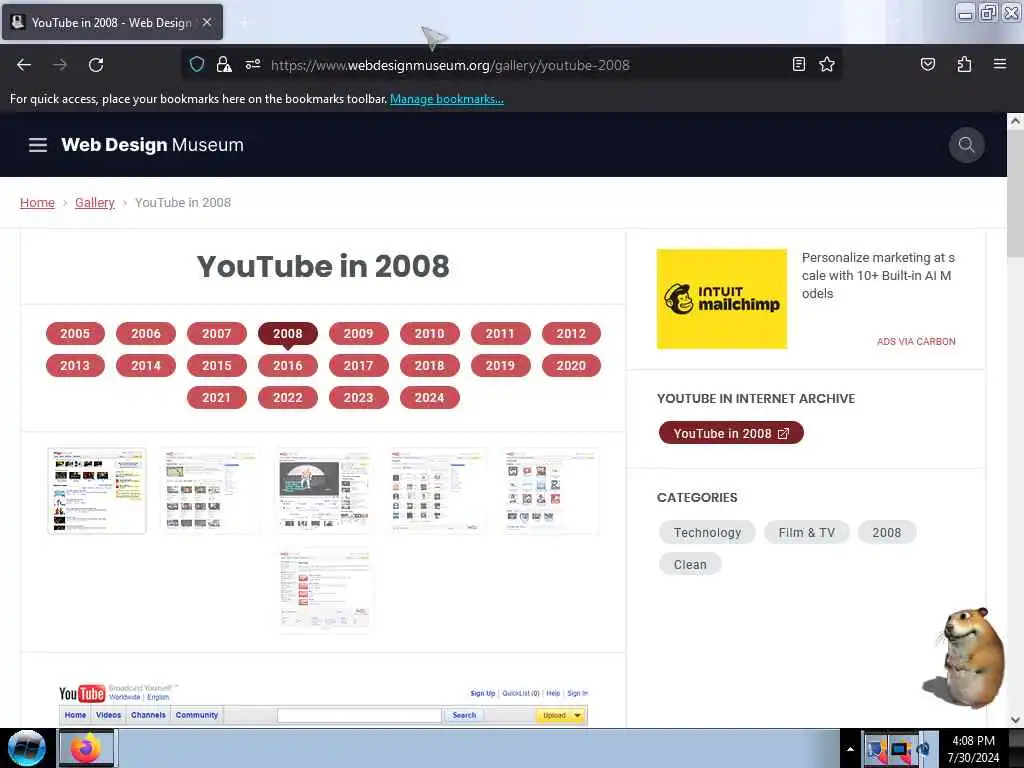Open the sixth thumbnail in second row
1024x768 pixels.
(324, 591)
